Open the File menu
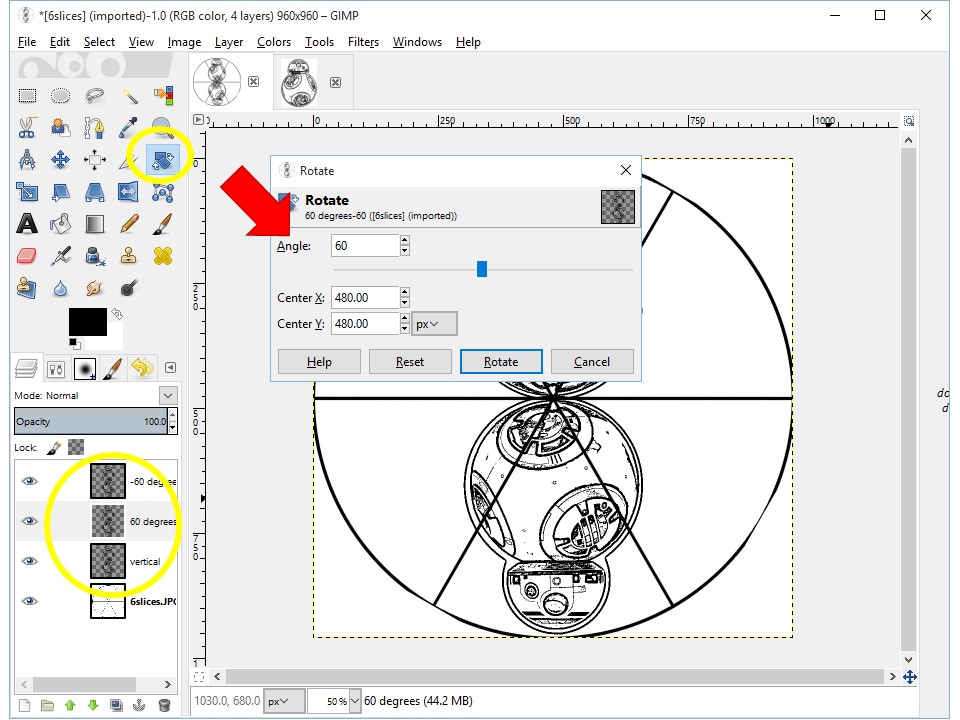The width and height of the screenshot is (960, 720). (27, 42)
